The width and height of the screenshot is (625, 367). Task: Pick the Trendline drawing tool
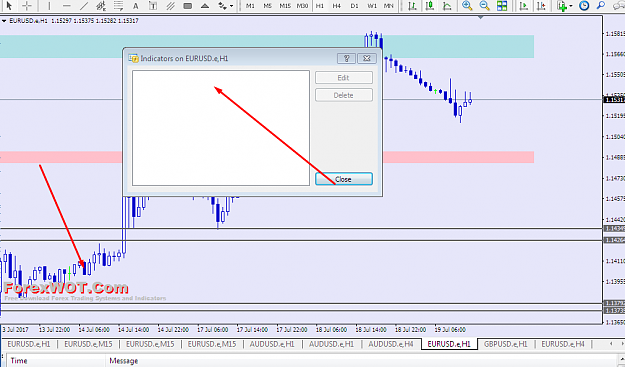tap(84, 6)
